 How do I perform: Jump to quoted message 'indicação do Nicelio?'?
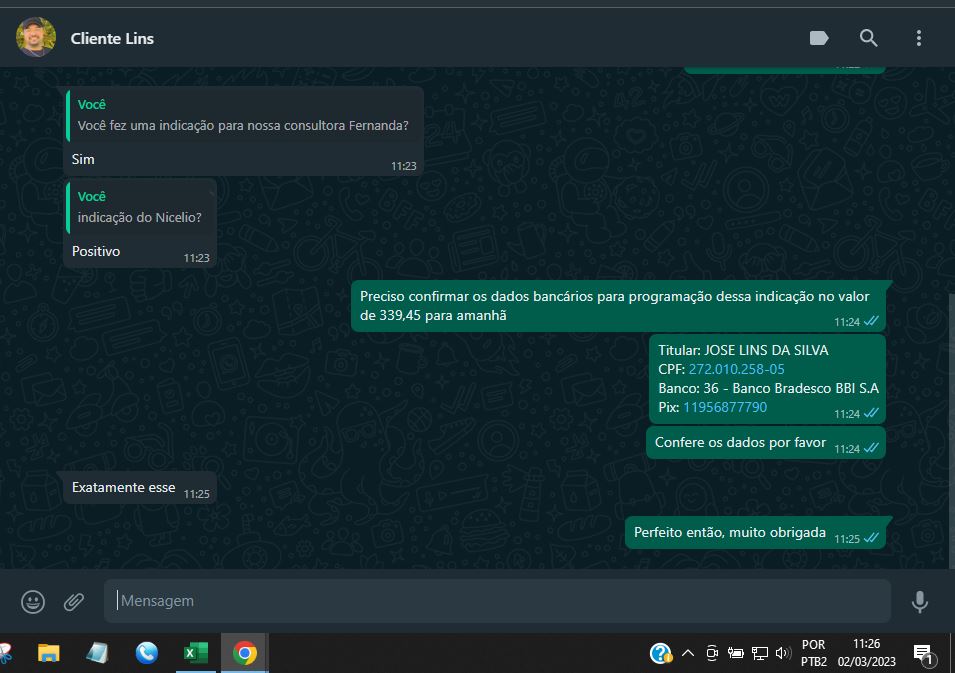pos(140,207)
